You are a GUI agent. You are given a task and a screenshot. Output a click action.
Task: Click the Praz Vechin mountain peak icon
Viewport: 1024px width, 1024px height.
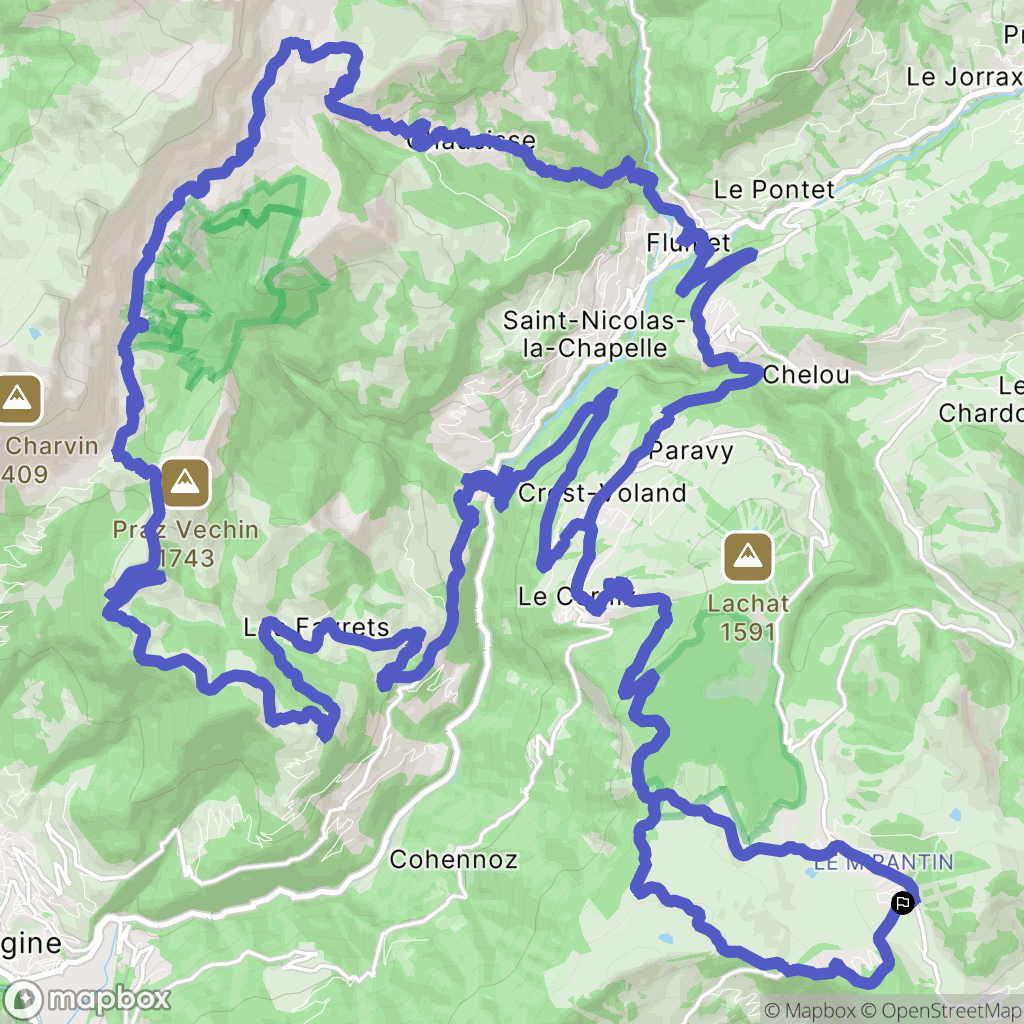pos(185,483)
